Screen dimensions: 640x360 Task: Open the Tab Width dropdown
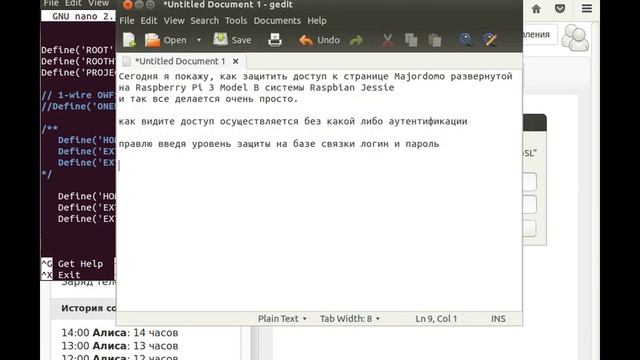pyautogui.click(x=350, y=319)
